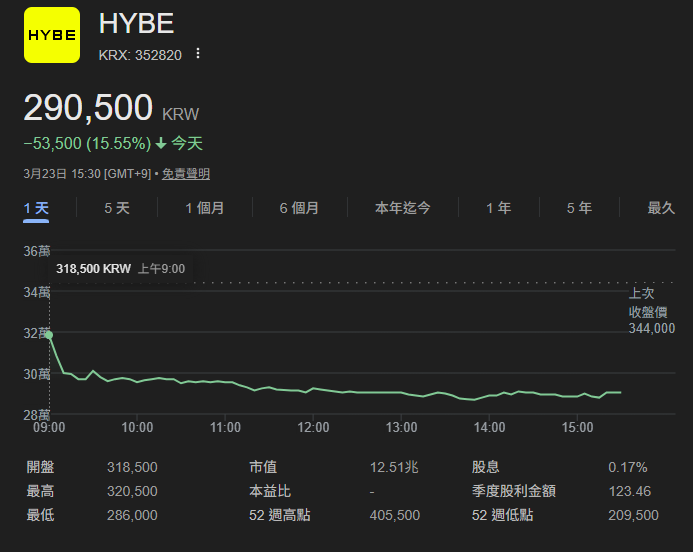Switch to the 5 天 chart range
The image size is (693, 552).
click(117, 208)
